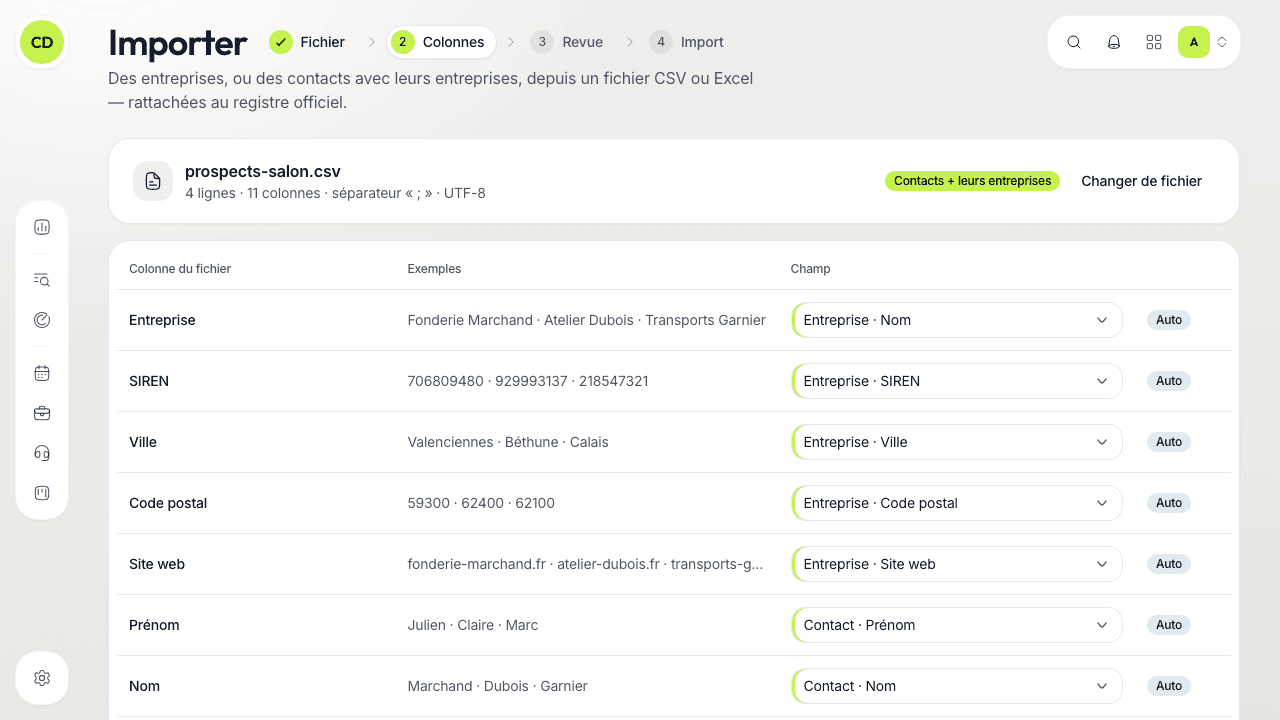Click the Auto badge on the Nom row
The height and width of the screenshot is (720, 1280).
(x=1169, y=686)
